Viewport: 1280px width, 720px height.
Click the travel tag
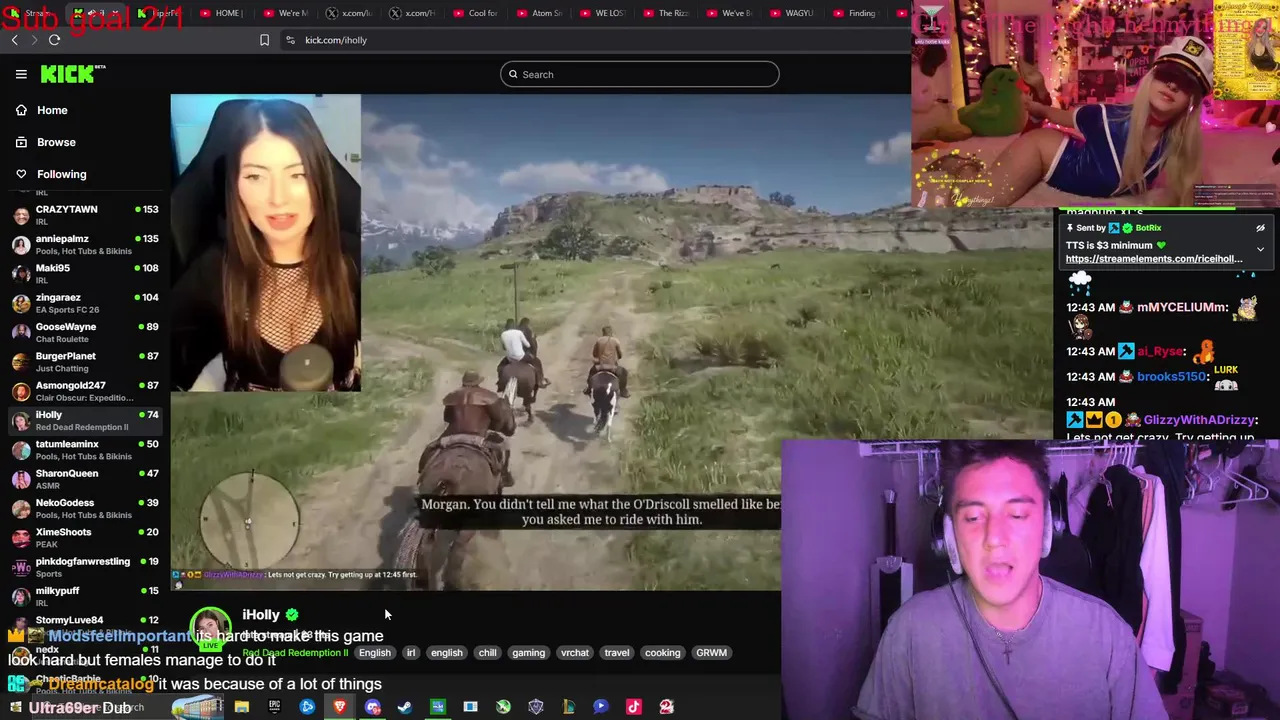pyautogui.click(x=617, y=653)
